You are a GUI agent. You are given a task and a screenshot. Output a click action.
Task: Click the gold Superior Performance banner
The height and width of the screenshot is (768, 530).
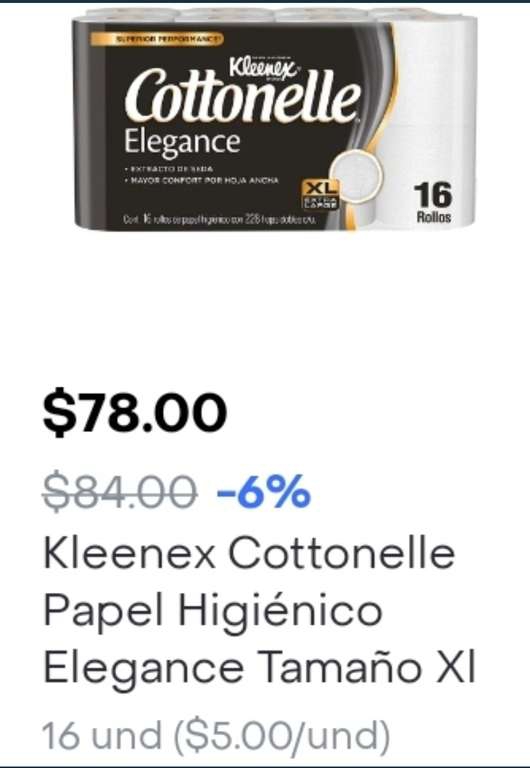(x=156, y=39)
